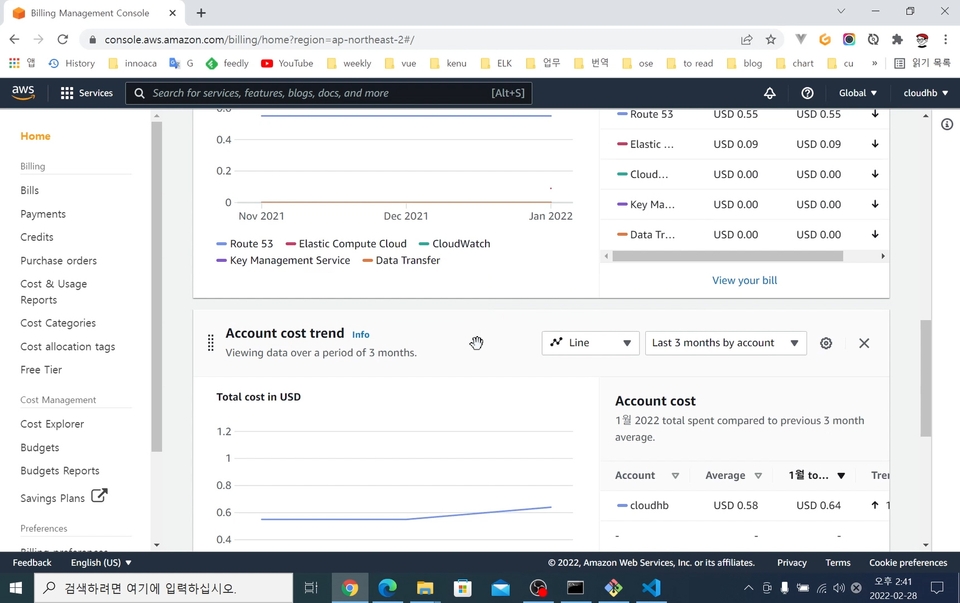Open Account cost trend widget settings gear

click(x=826, y=343)
